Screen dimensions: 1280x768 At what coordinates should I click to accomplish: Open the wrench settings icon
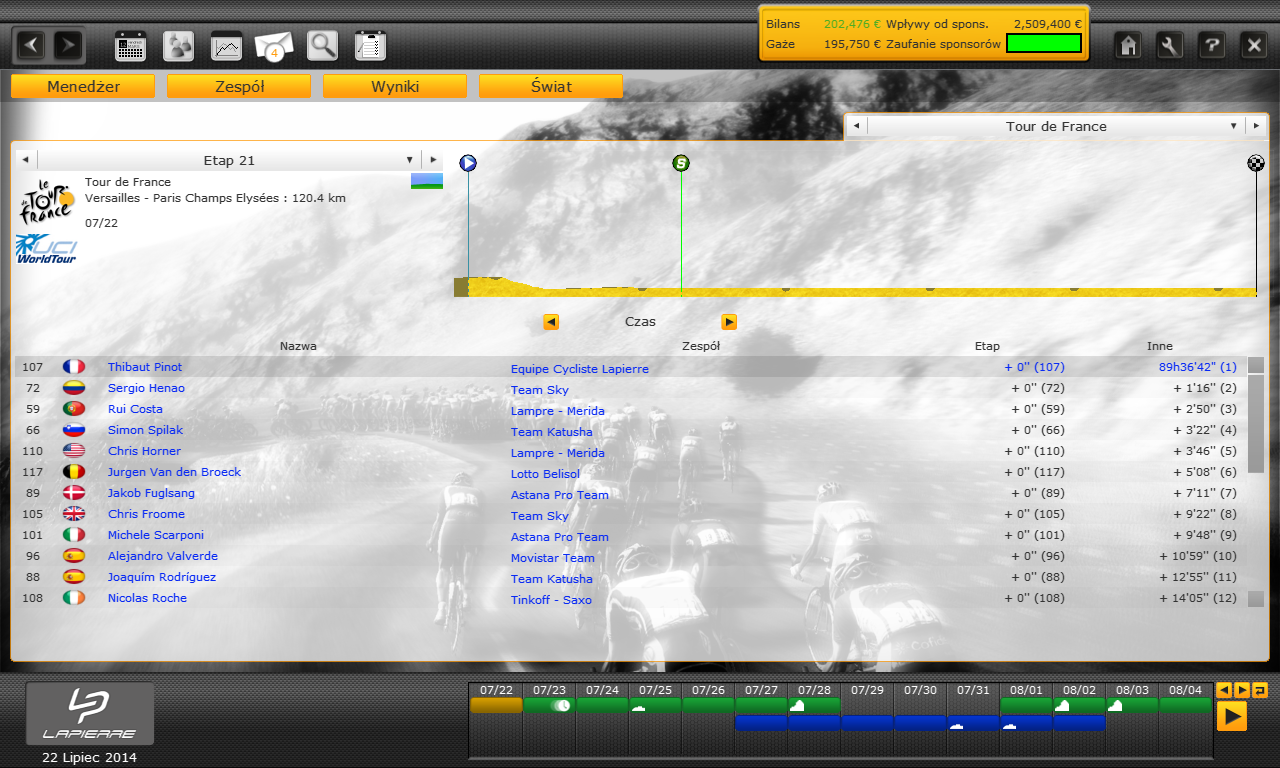click(x=1170, y=45)
